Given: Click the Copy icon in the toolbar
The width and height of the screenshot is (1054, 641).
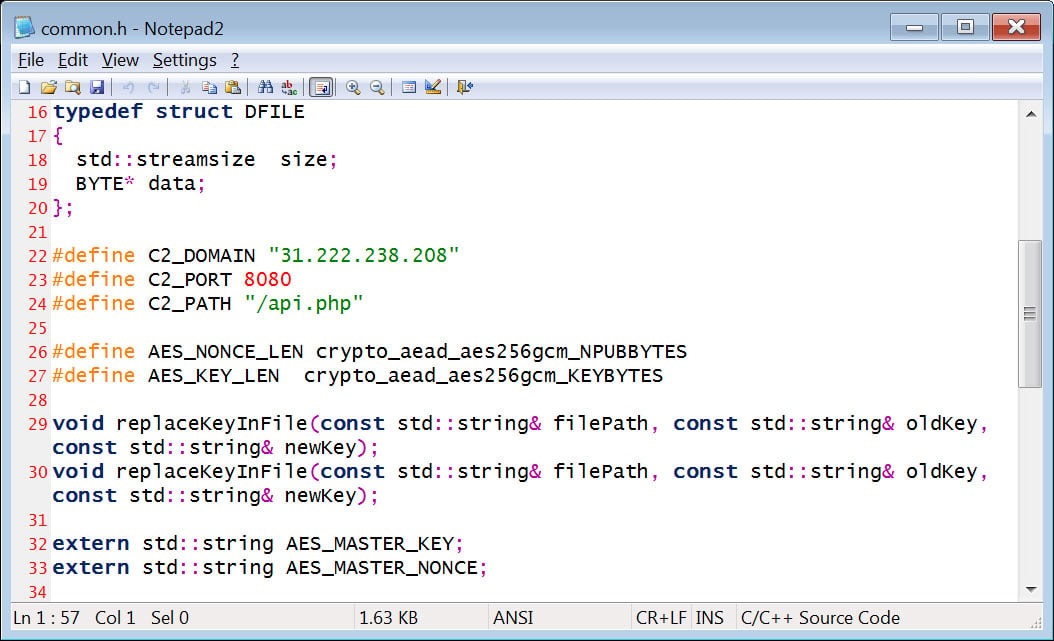Looking at the screenshot, I should click(209, 88).
